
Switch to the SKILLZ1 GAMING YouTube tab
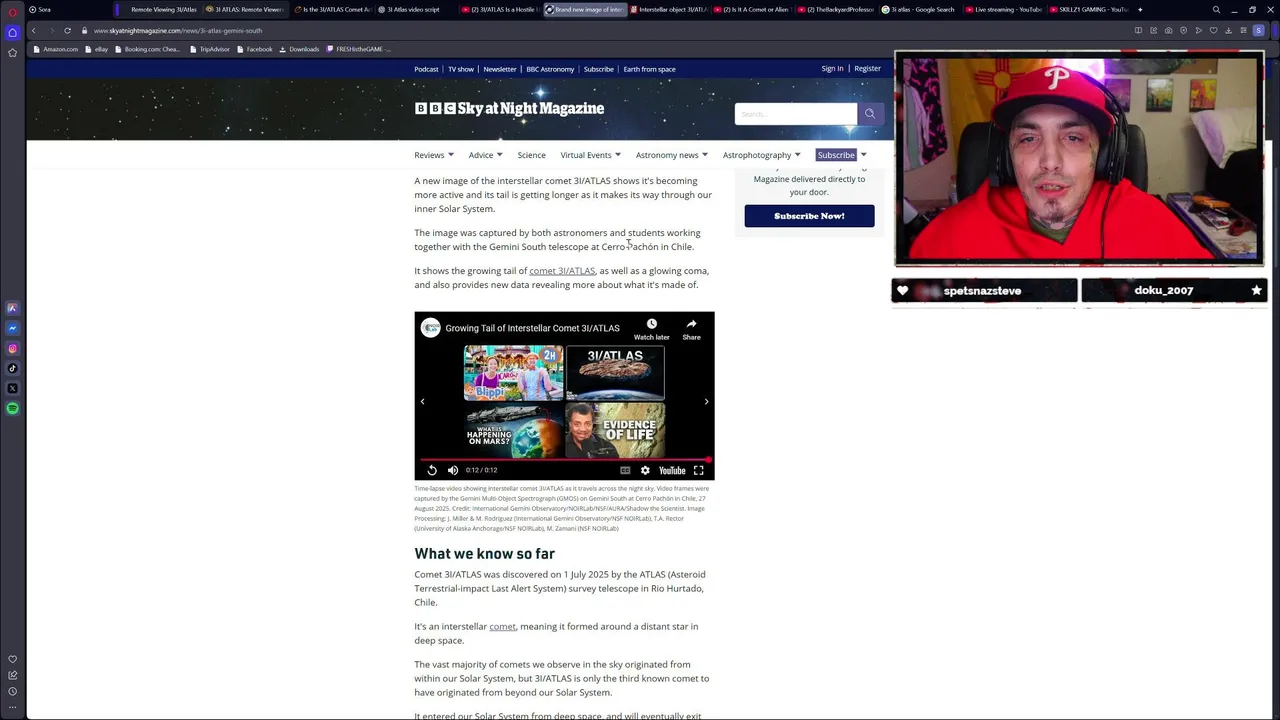click(1088, 9)
